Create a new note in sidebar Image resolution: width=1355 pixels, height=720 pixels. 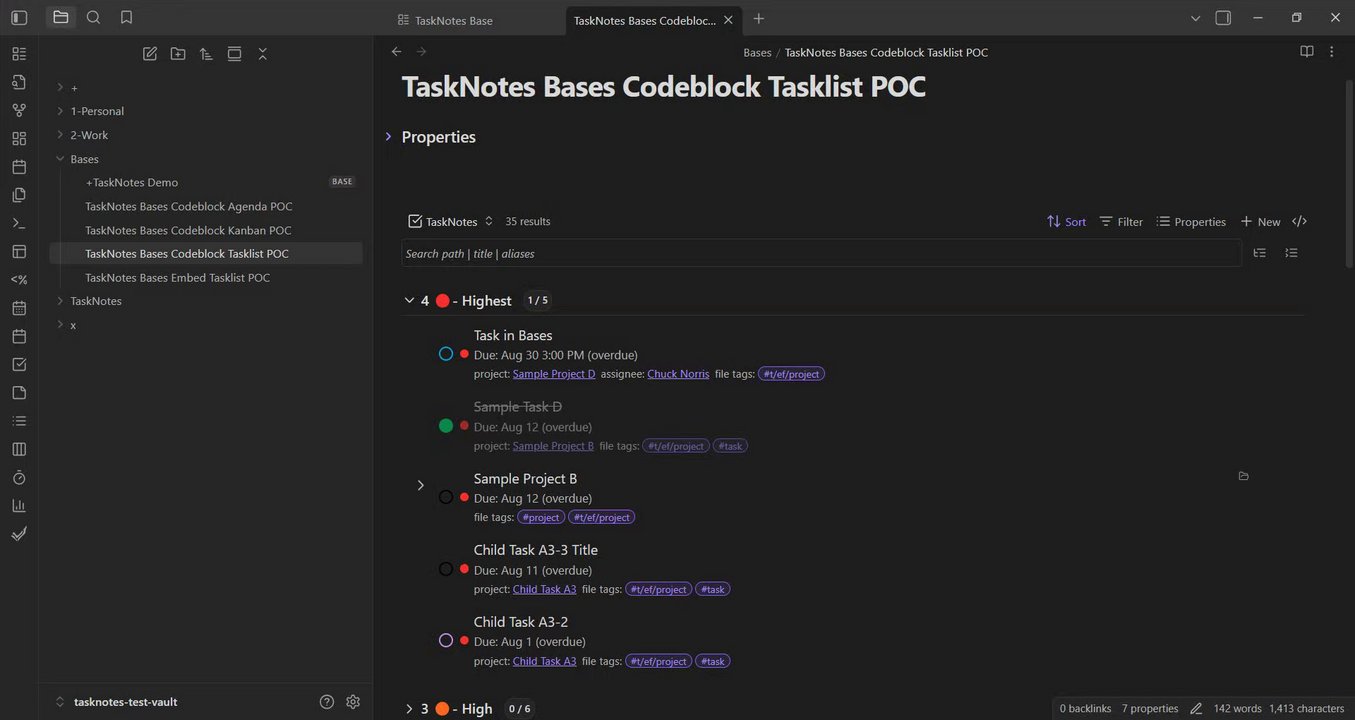[150, 54]
